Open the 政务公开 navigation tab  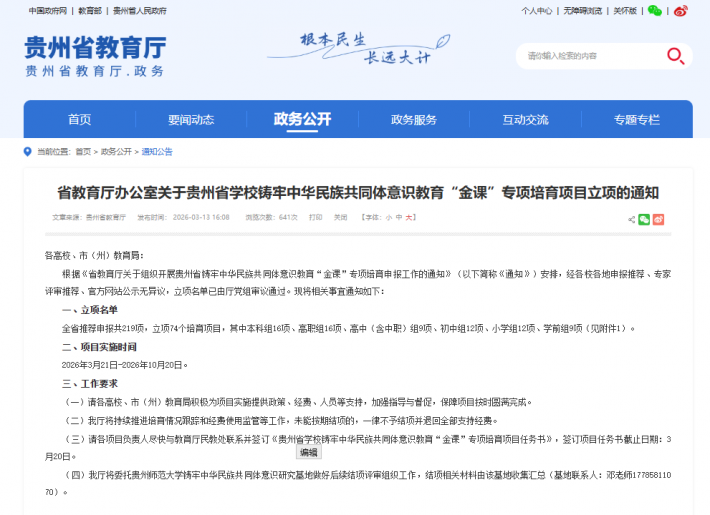(x=302, y=119)
